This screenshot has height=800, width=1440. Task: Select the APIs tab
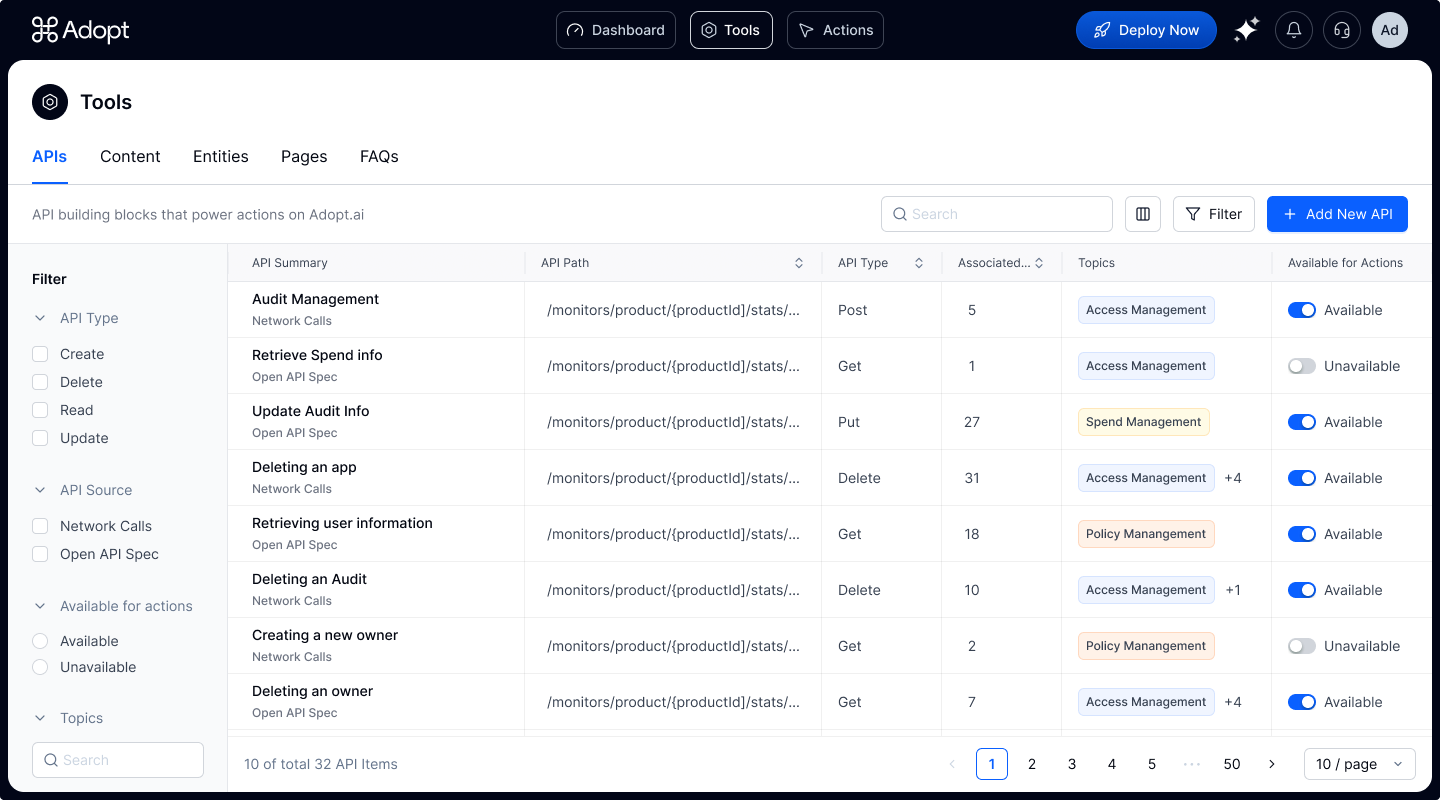[x=50, y=156]
